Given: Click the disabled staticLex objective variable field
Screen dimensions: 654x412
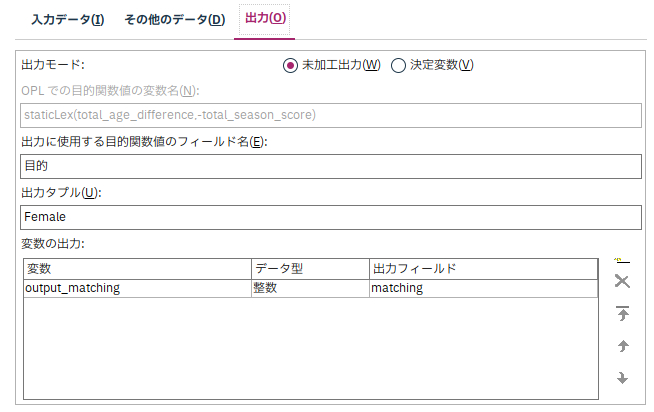Looking at the screenshot, I should point(331,116).
